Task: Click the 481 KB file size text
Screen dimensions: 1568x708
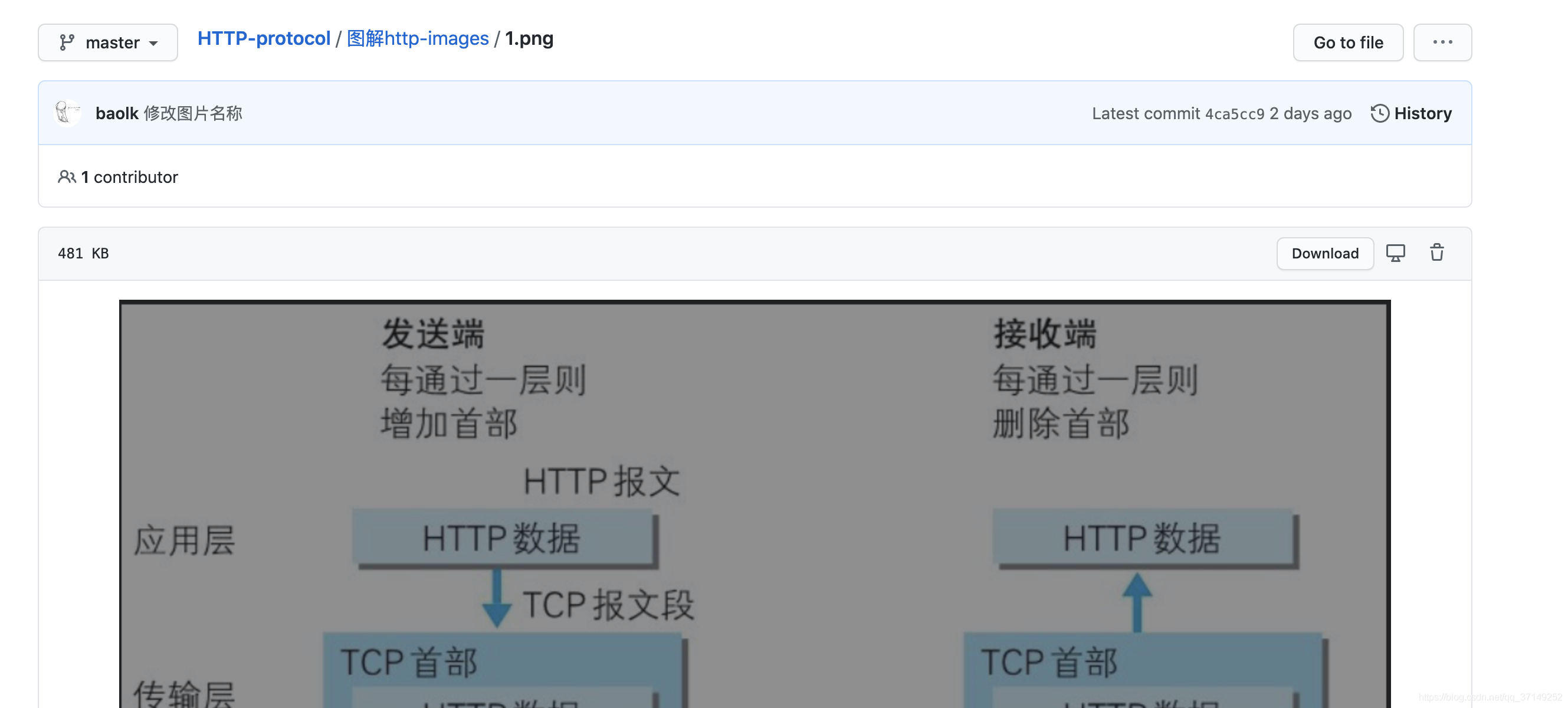Action: [x=83, y=253]
